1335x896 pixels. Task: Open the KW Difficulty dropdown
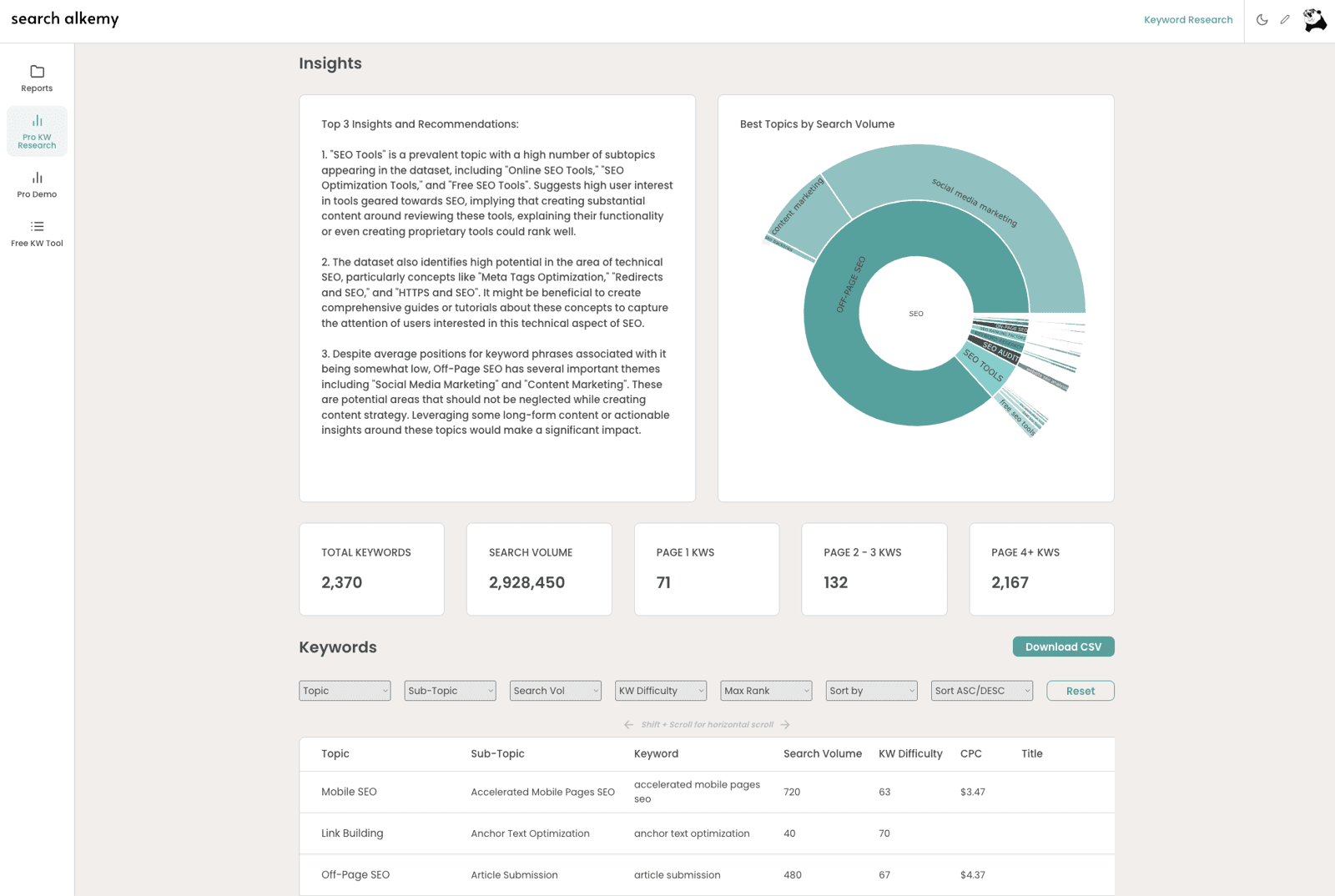(x=660, y=691)
